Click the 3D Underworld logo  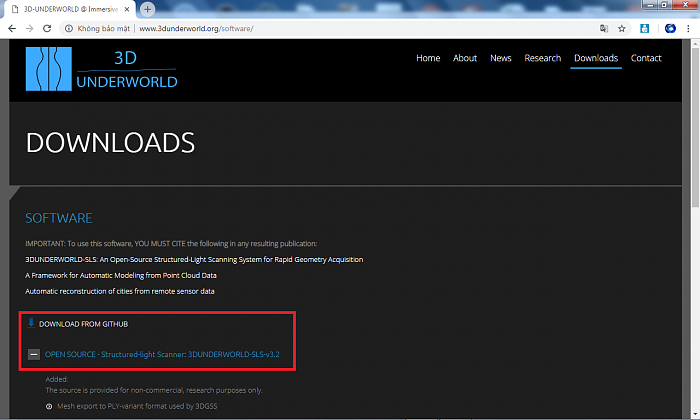[x=101, y=69]
